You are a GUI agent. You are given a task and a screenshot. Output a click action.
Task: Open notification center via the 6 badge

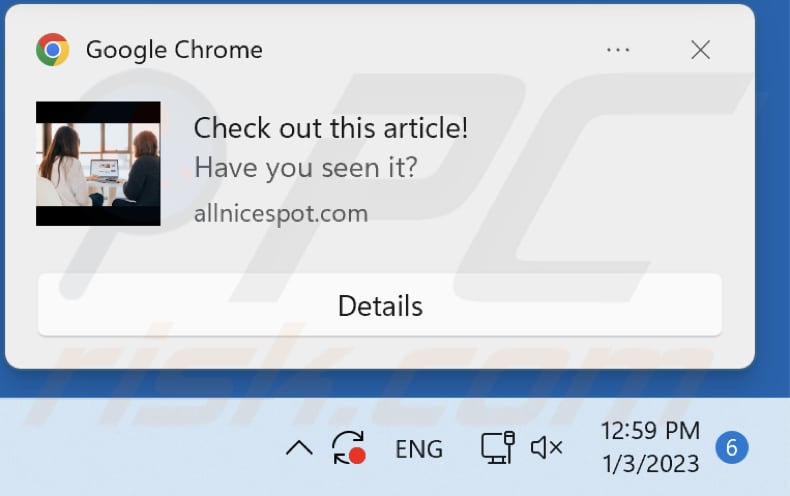[x=732, y=448]
